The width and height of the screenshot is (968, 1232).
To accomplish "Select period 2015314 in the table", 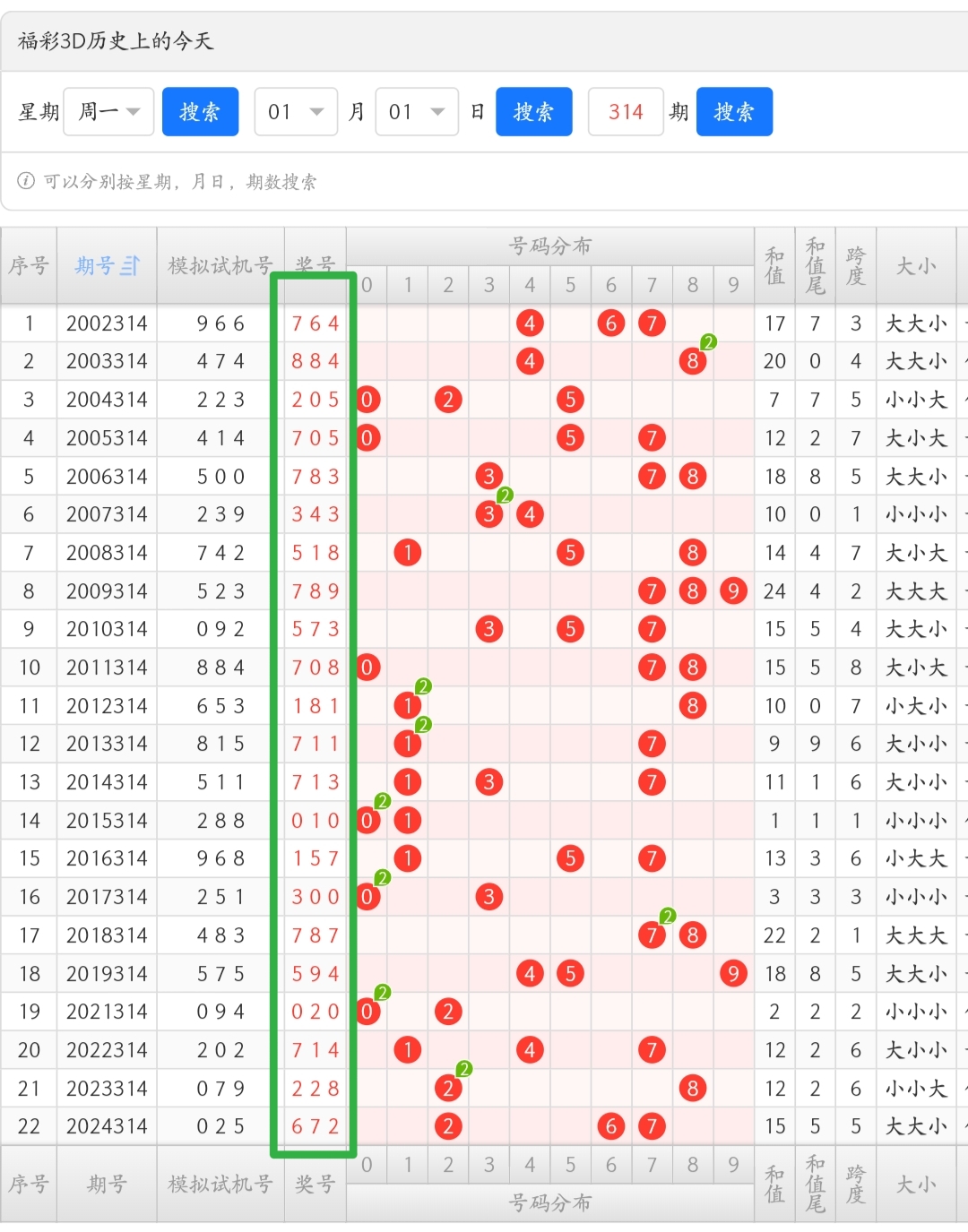I will (107, 821).
